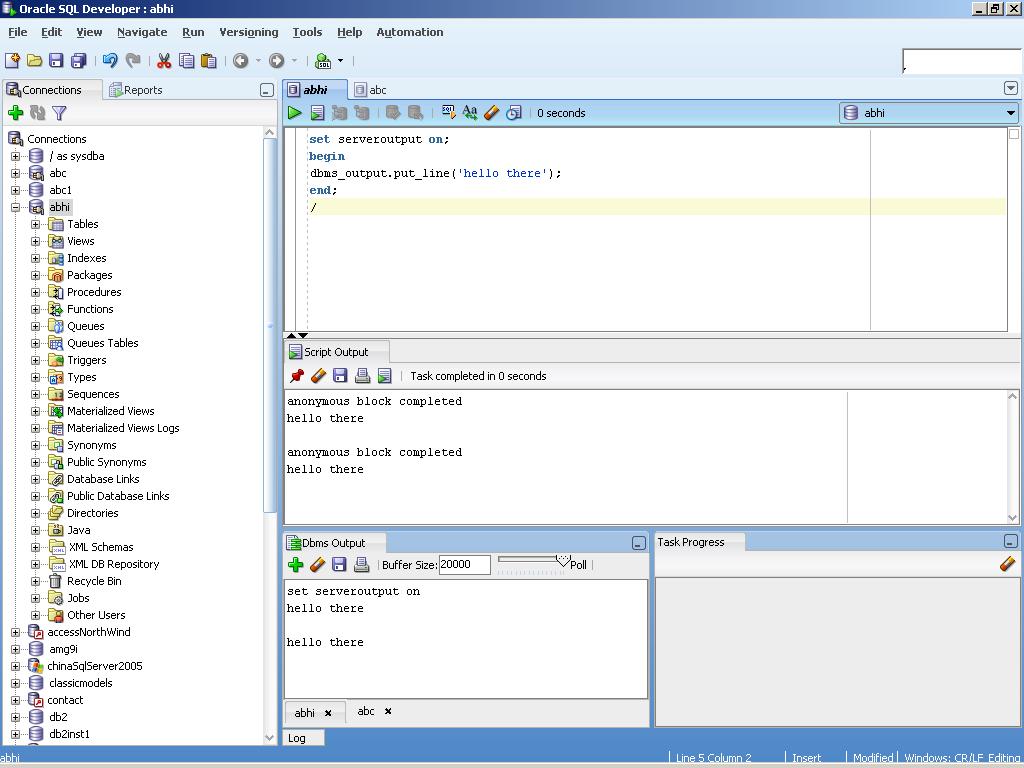
Task: Select abc tab in Dbms Output
Action: [x=366, y=711]
